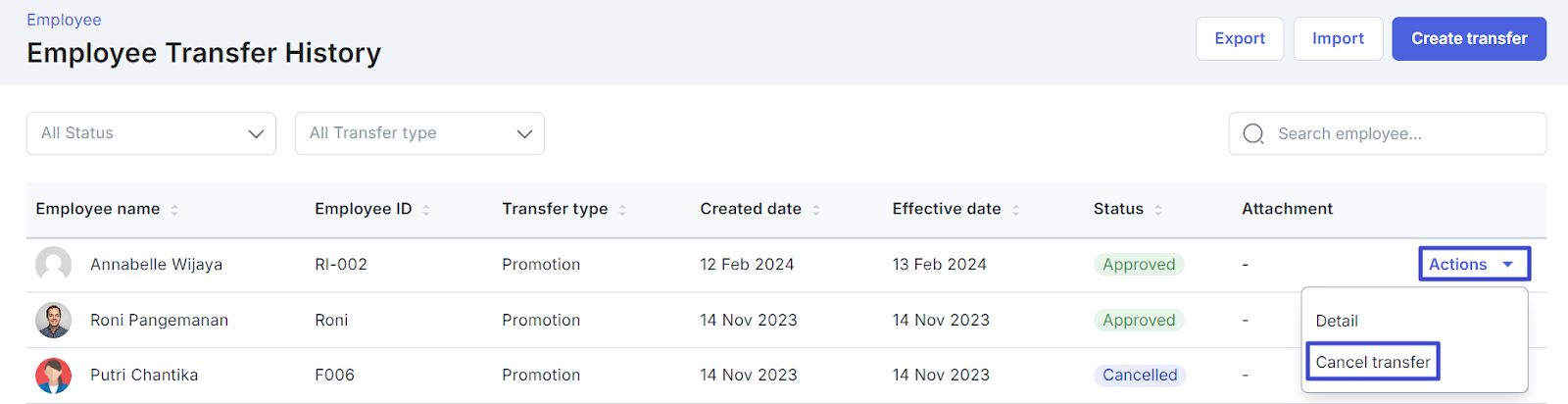Sort by Status column arrows

[x=1158, y=210]
